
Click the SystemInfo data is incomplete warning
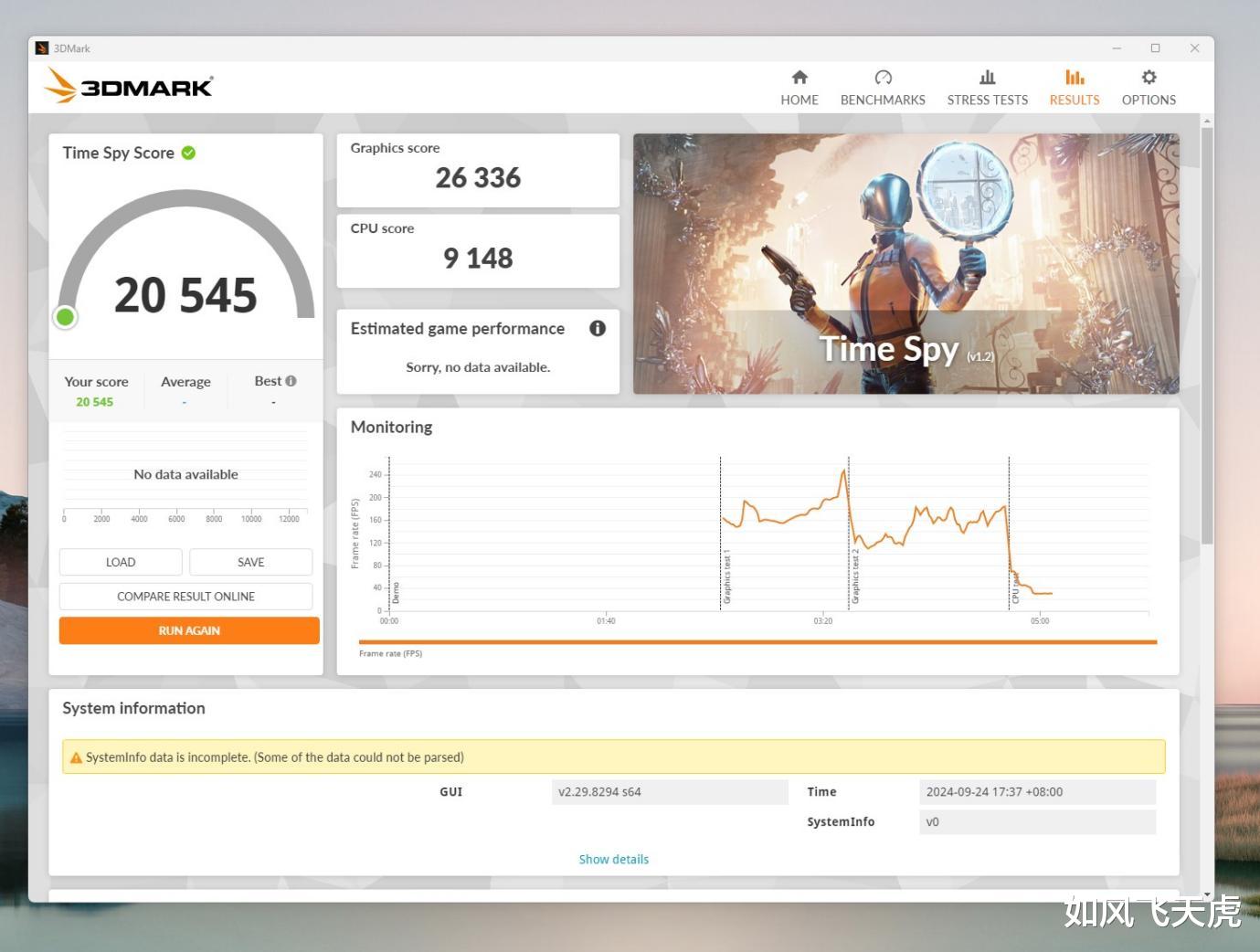pos(614,757)
